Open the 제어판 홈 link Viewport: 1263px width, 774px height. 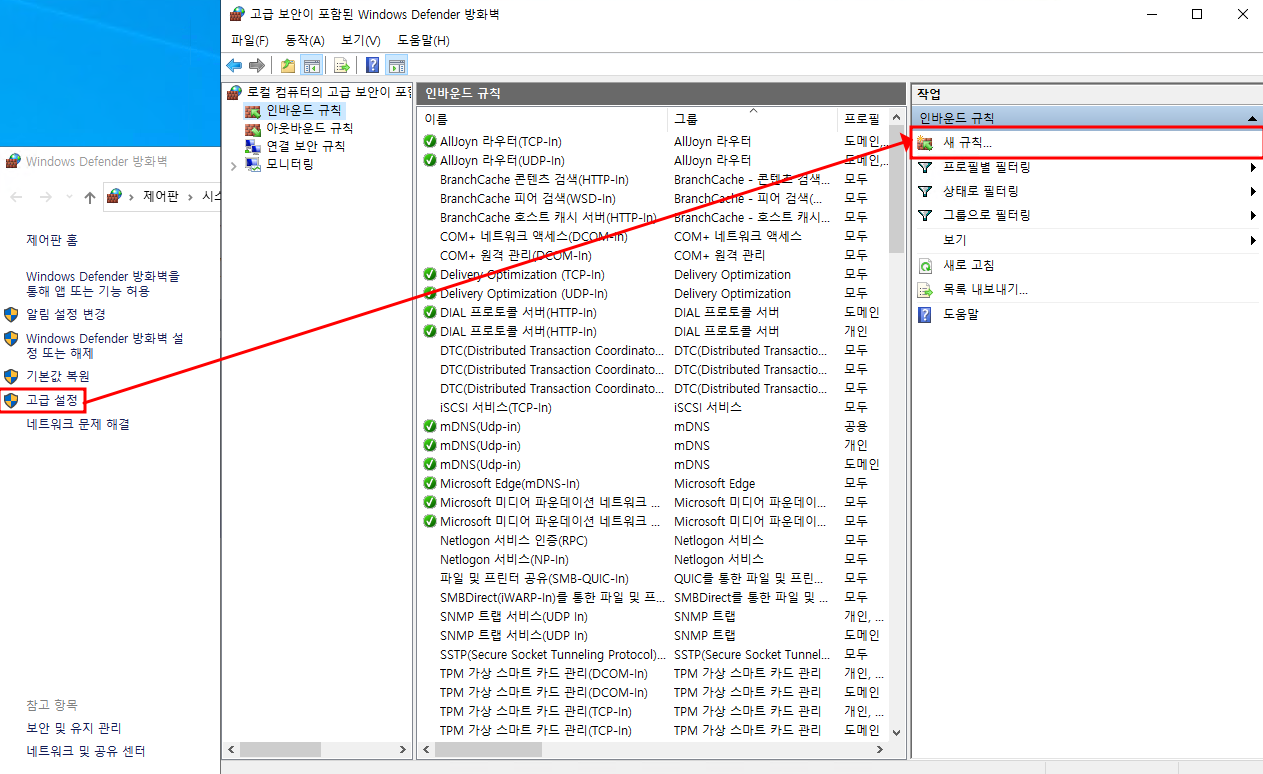click(x=52, y=240)
